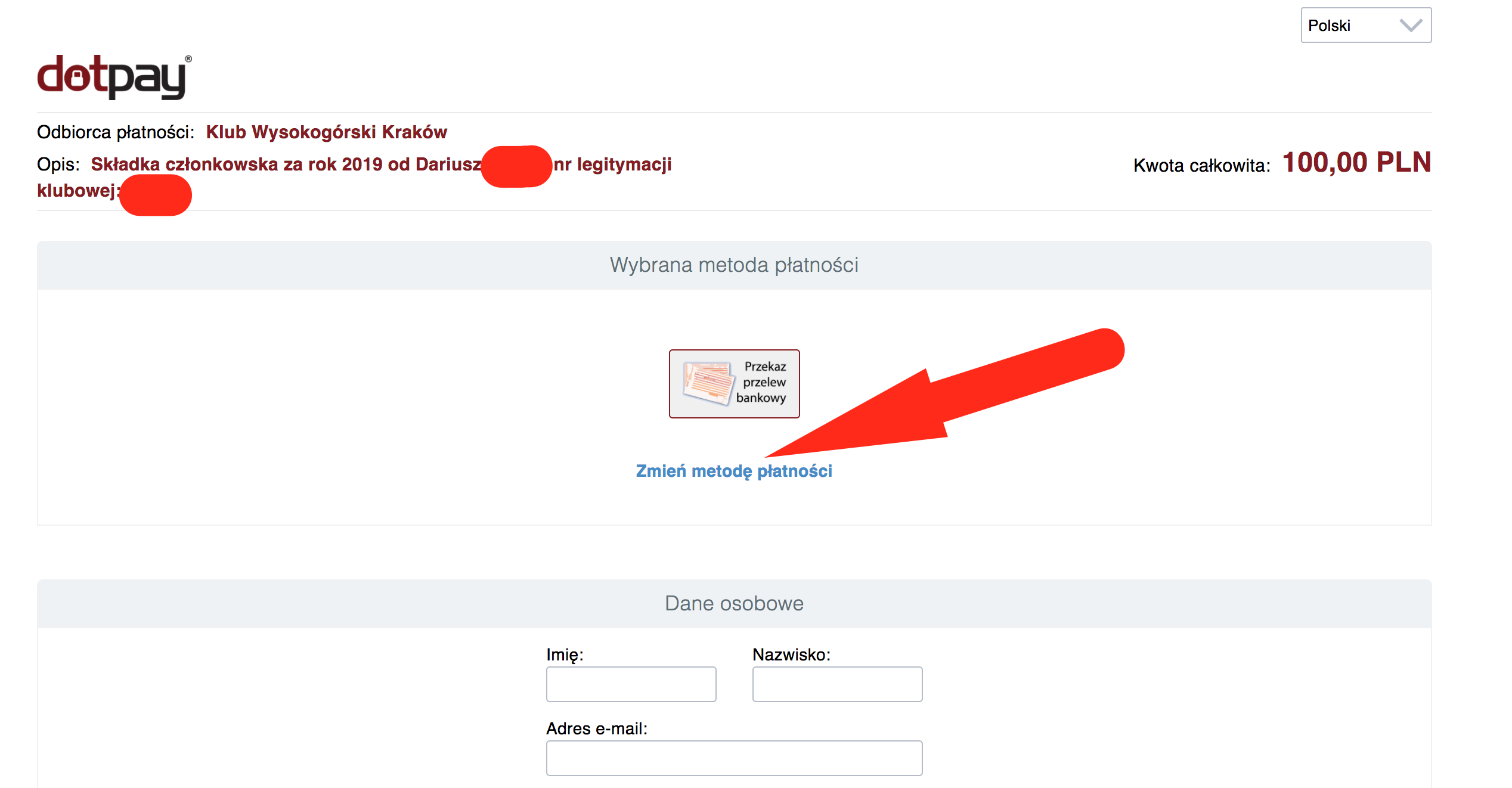Select the Przekaz przelew bankowy payment tile

(x=734, y=384)
